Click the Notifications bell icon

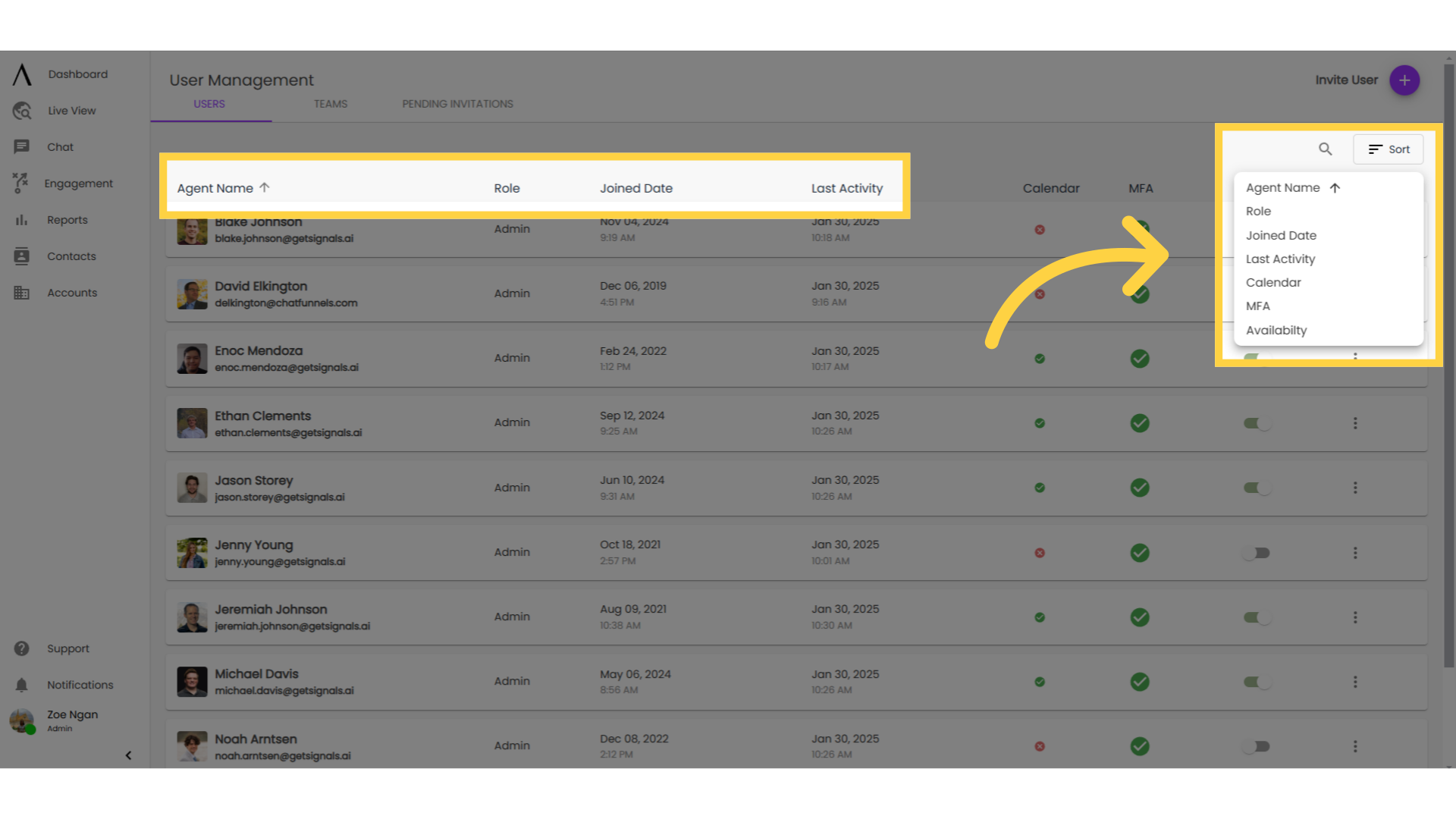point(21,684)
